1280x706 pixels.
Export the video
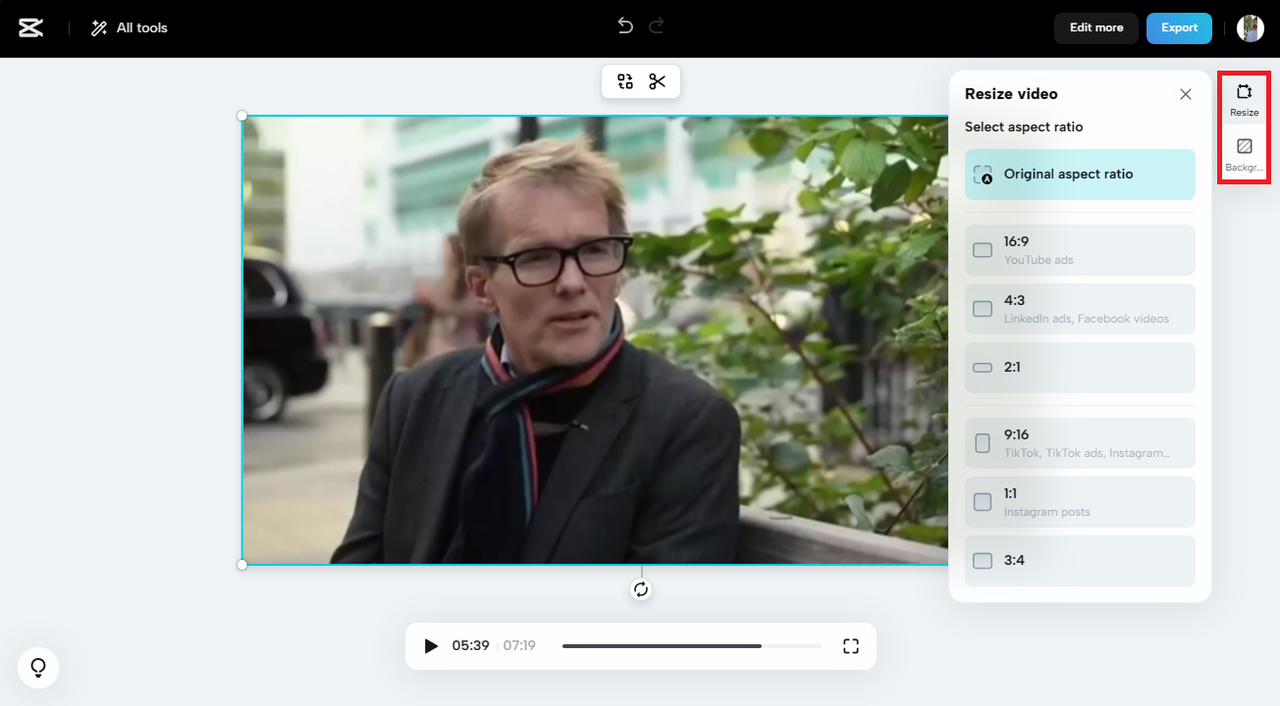point(1179,28)
